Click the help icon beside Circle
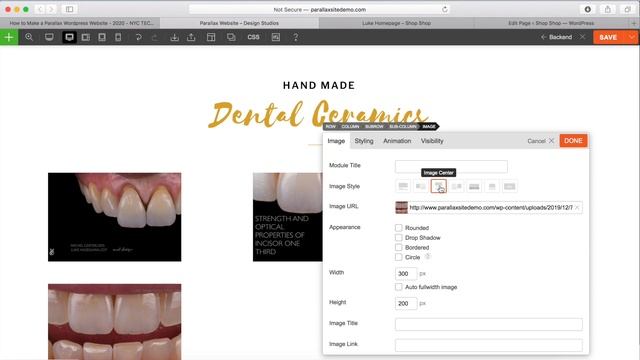This screenshot has width=640, height=360. pyautogui.click(x=428, y=256)
